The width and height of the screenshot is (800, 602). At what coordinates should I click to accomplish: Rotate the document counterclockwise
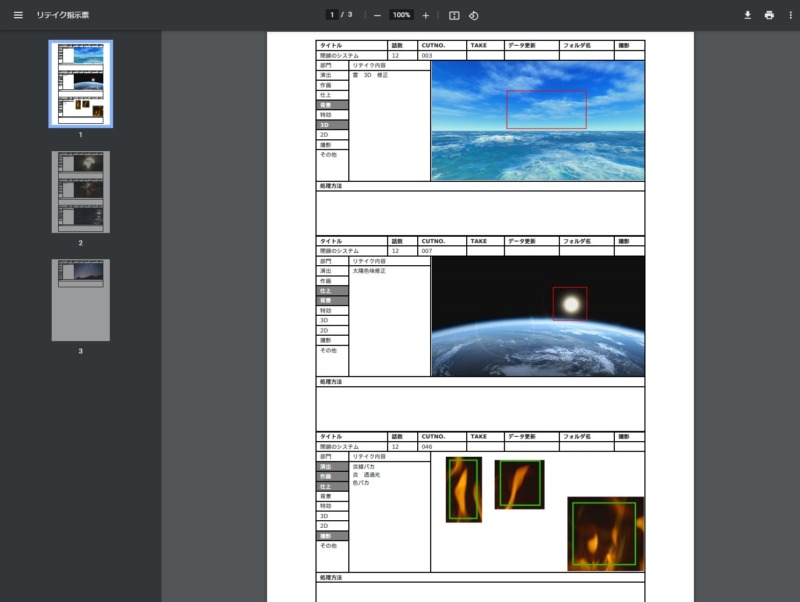pyautogui.click(x=473, y=15)
